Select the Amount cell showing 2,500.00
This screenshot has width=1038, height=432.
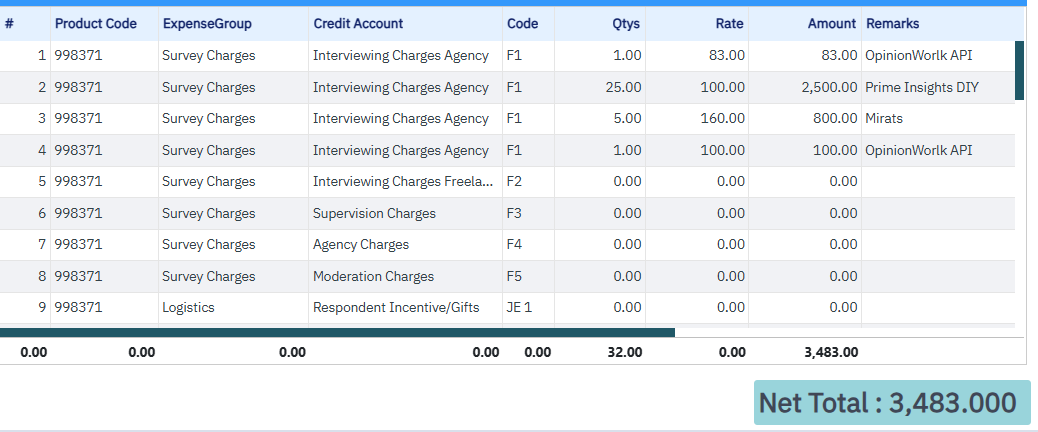[x=805, y=87]
